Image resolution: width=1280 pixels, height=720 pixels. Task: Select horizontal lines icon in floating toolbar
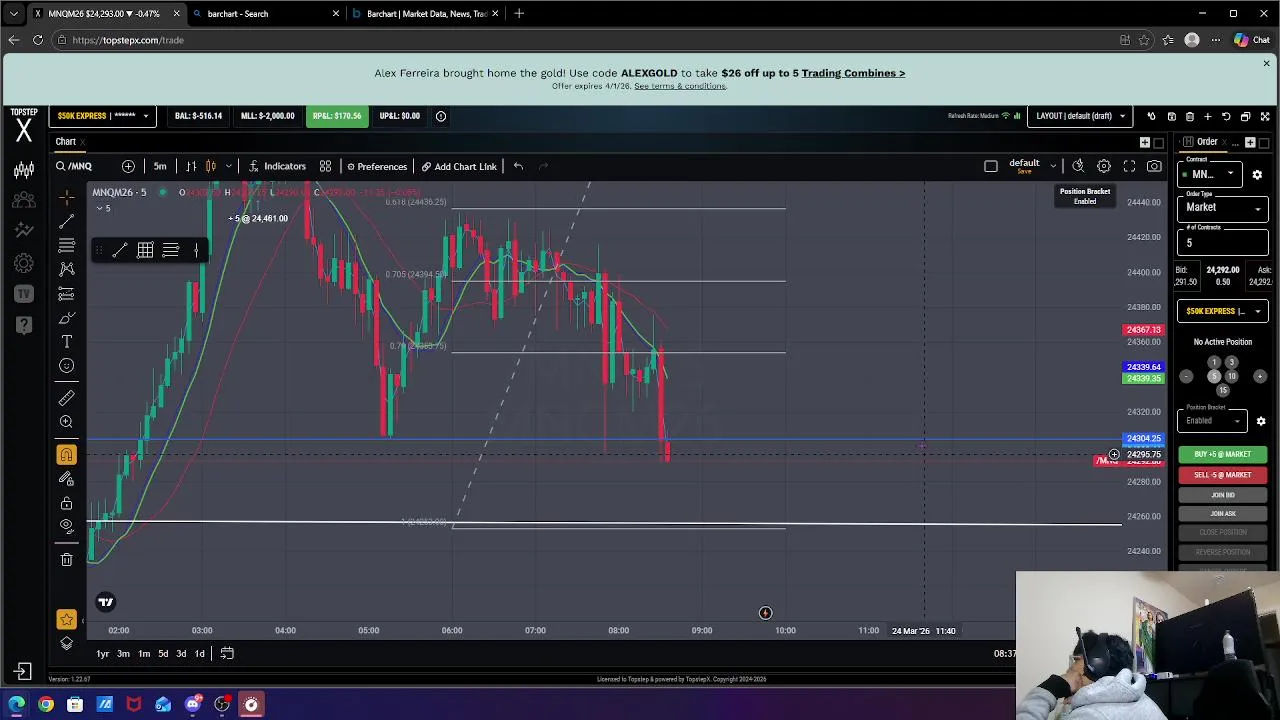click(x=171, y=250)
